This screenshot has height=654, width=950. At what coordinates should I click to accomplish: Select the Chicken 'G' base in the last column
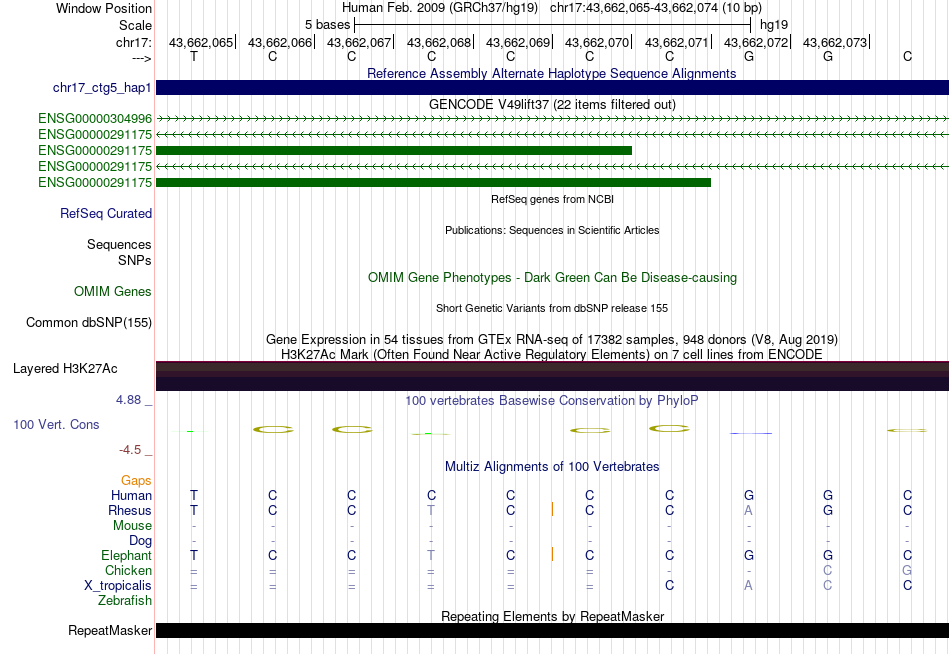(907, 570)
